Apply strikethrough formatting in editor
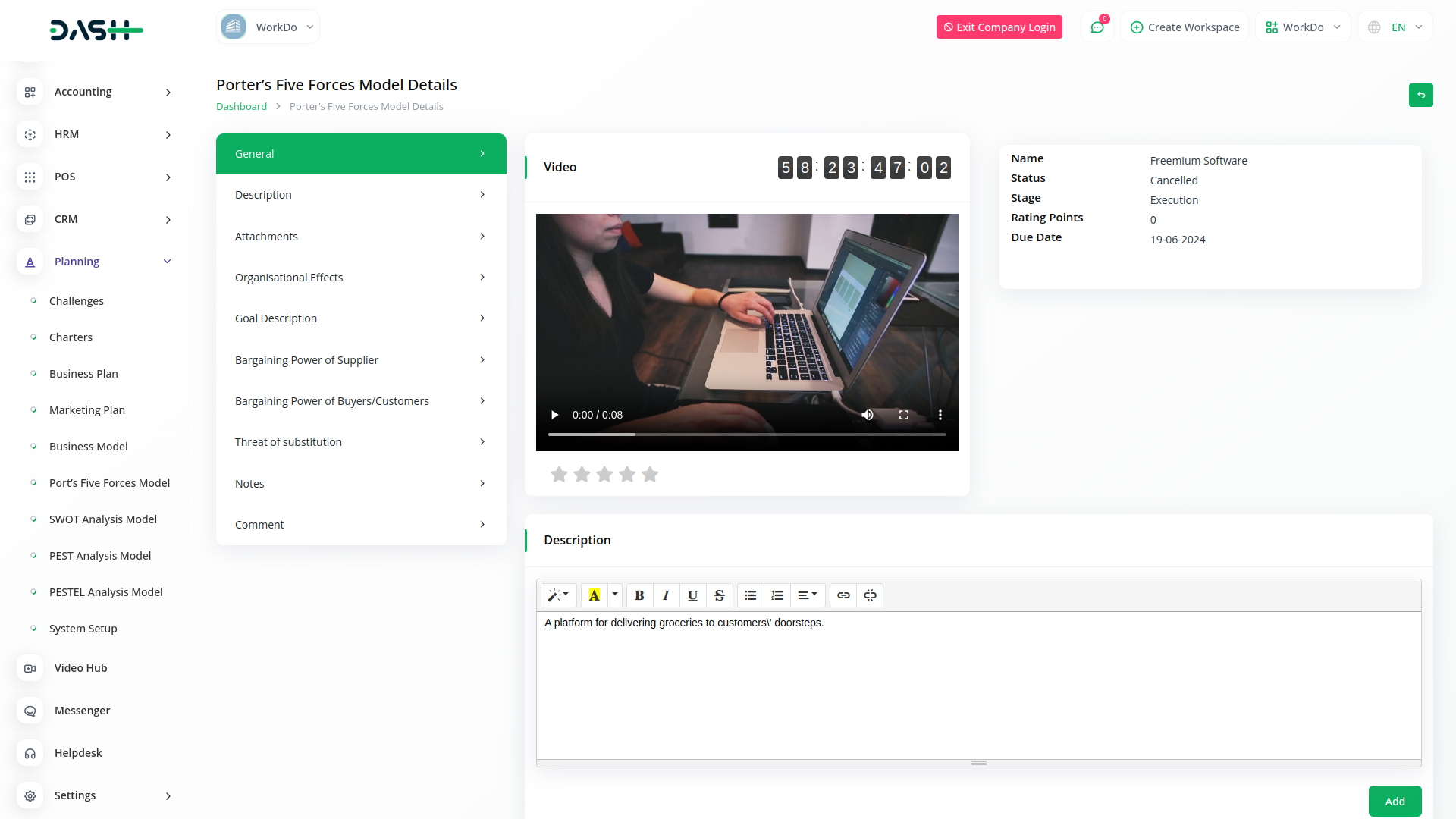Image resolution: width=1456 pixels, height=819 pixels. click(719, 595)
